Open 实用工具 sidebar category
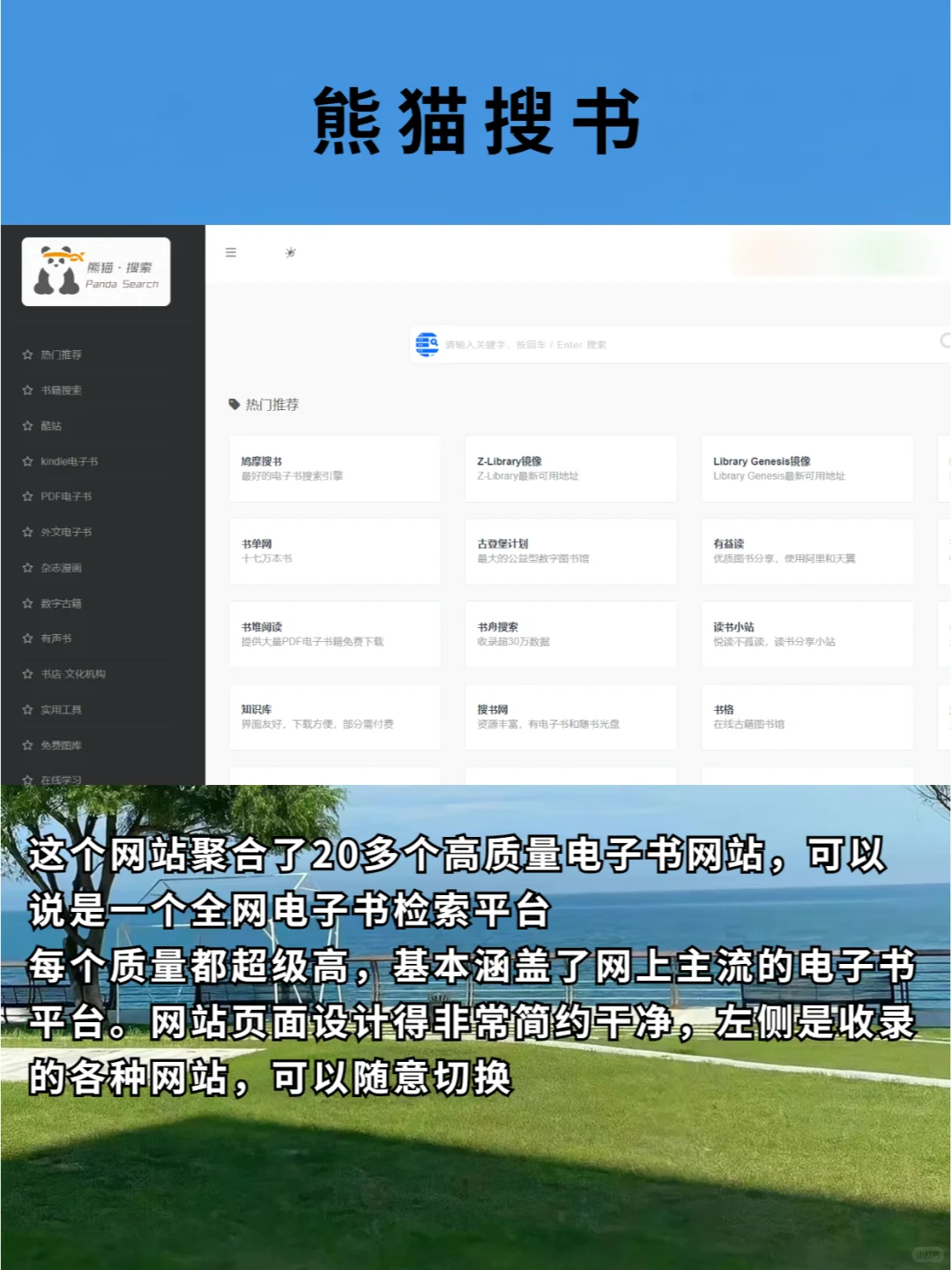This screenshot has width=952, height=1270. 61,710
